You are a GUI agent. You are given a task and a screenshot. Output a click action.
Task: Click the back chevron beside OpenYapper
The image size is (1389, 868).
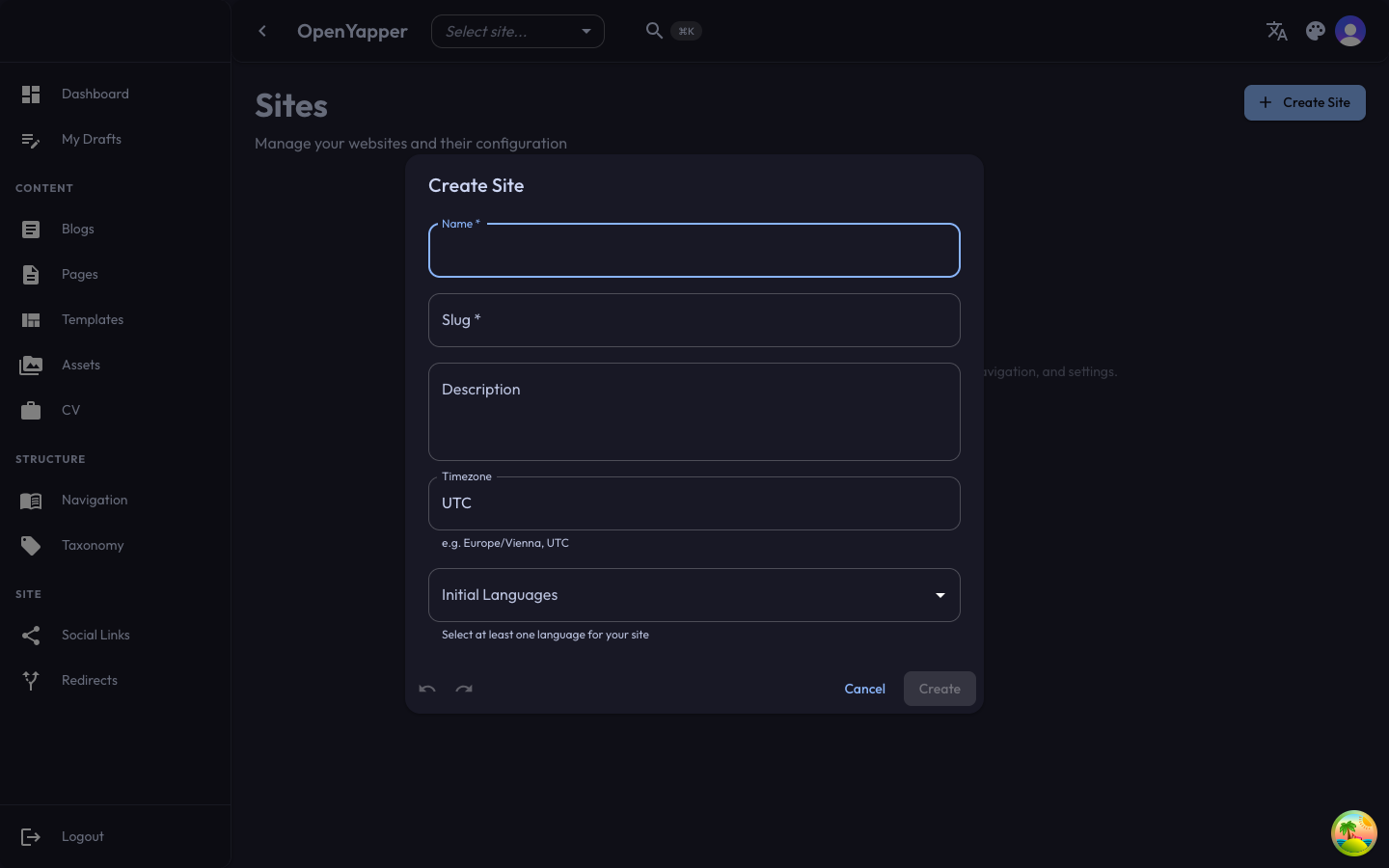click(262, 31)
